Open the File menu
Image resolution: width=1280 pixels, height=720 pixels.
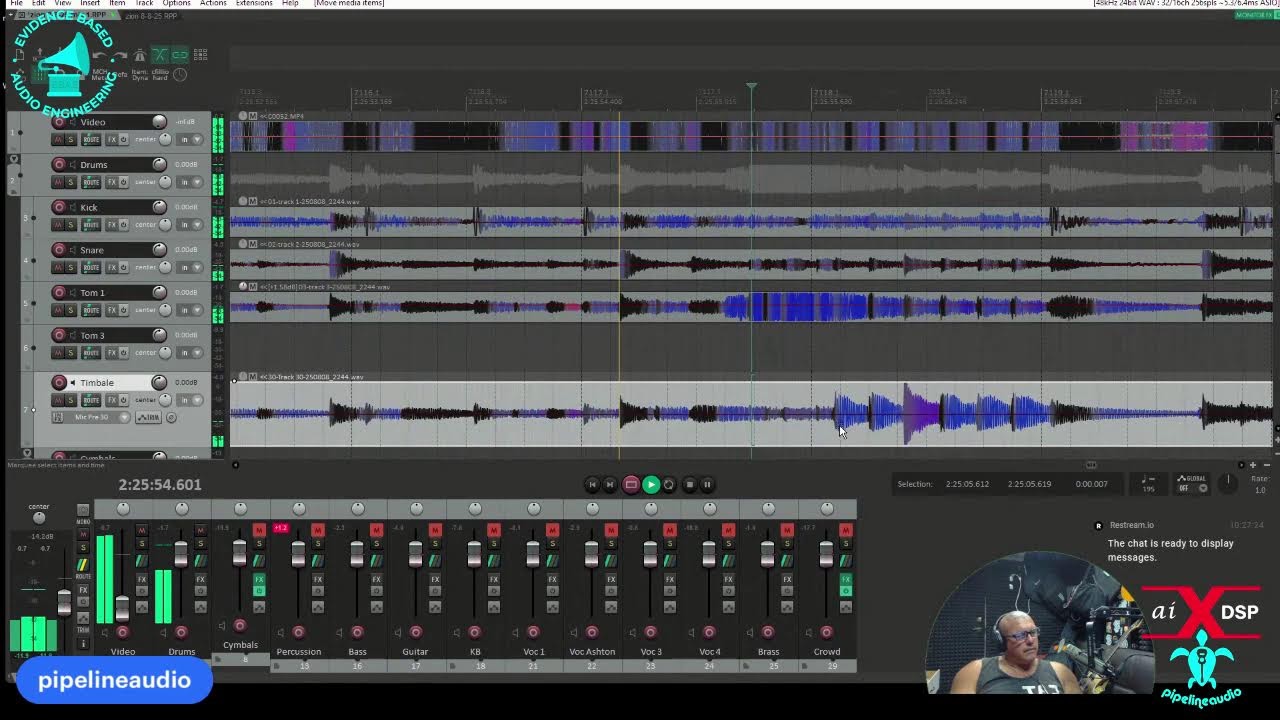pos(16,3)
